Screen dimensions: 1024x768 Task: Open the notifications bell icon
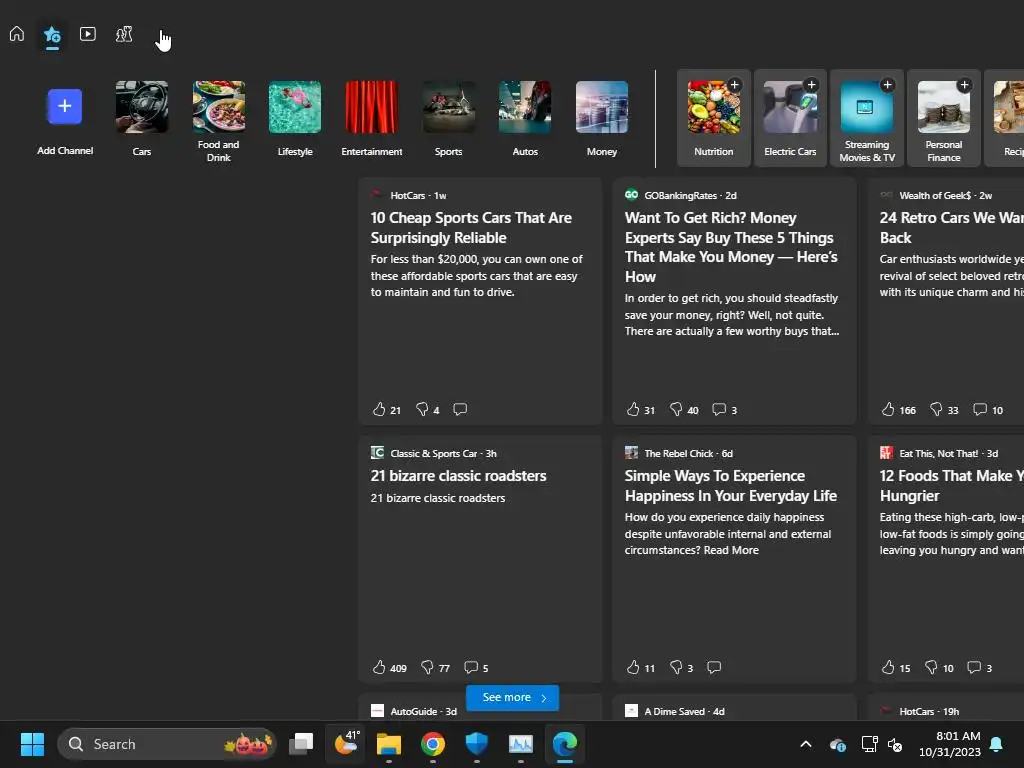point(997,744)
